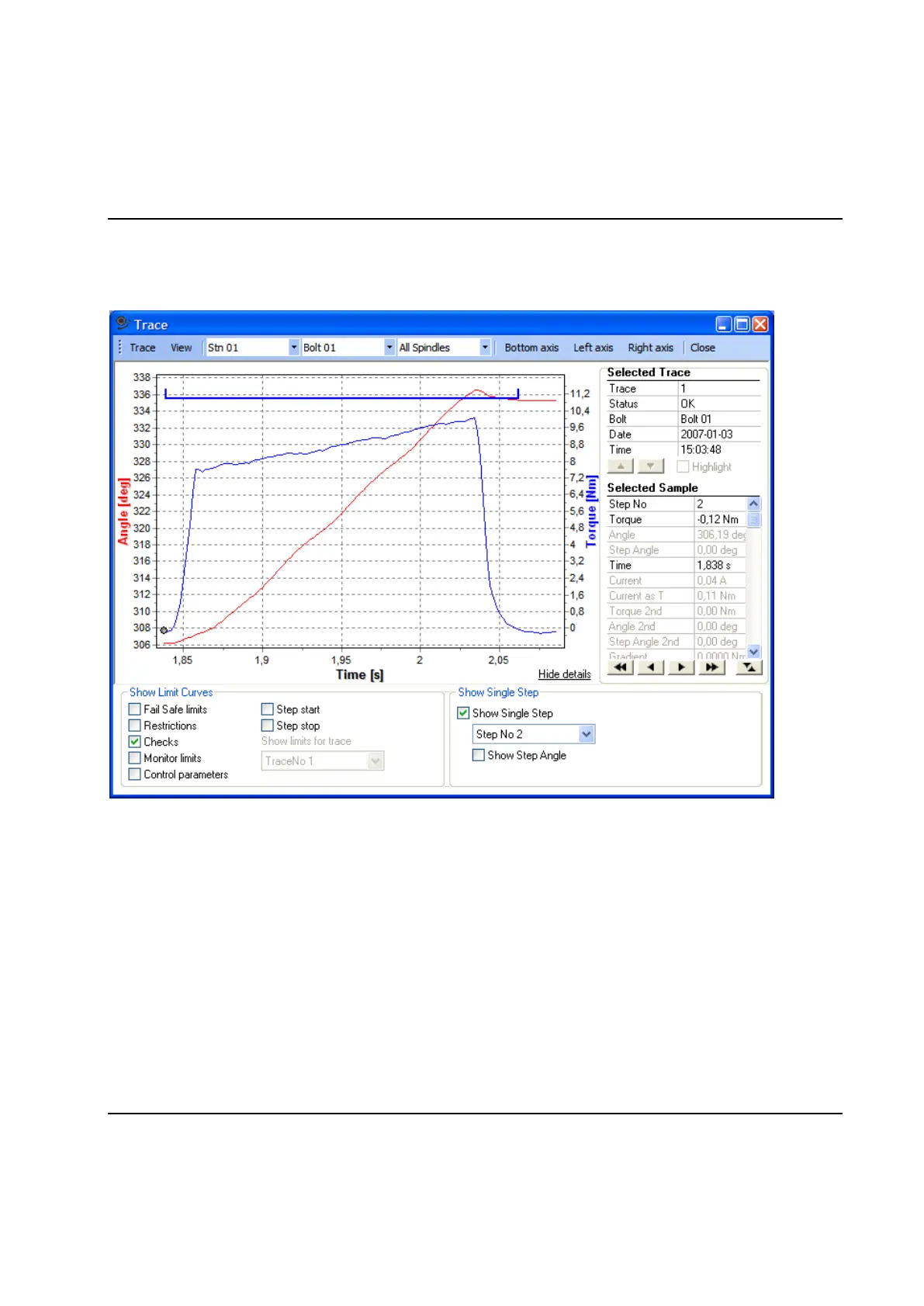Maximize the Trace window
Screen dimensions: 924x1306
coord(742,324)
